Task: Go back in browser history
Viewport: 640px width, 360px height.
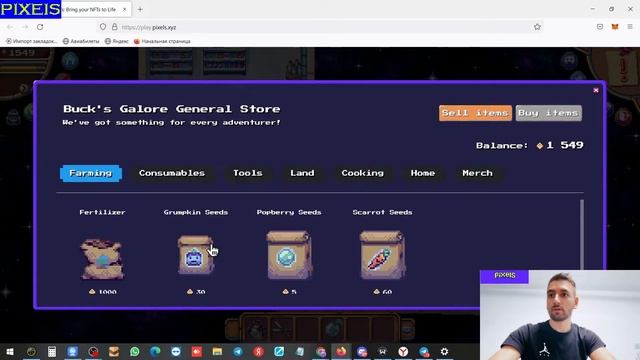Action: coord(9,27)
